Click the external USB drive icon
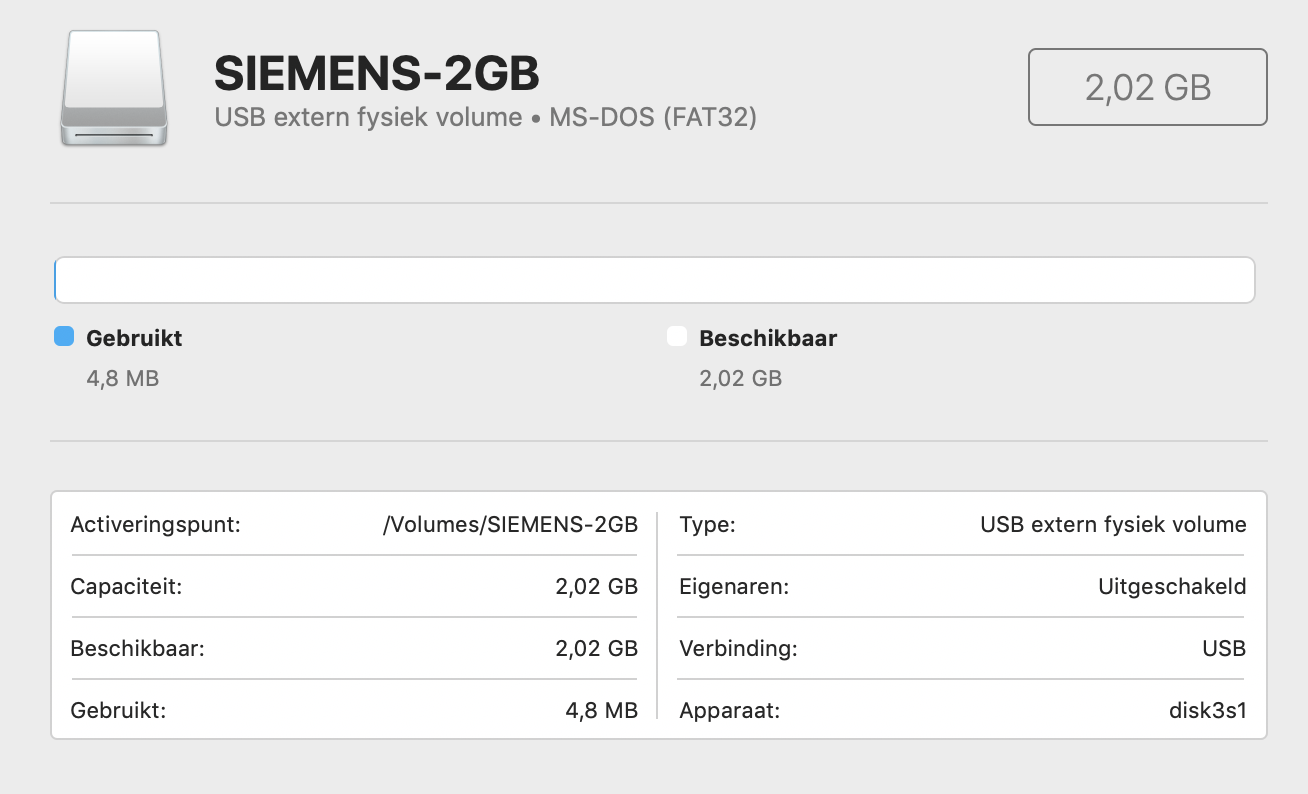 pyautogui.click(x=114, y=88)
